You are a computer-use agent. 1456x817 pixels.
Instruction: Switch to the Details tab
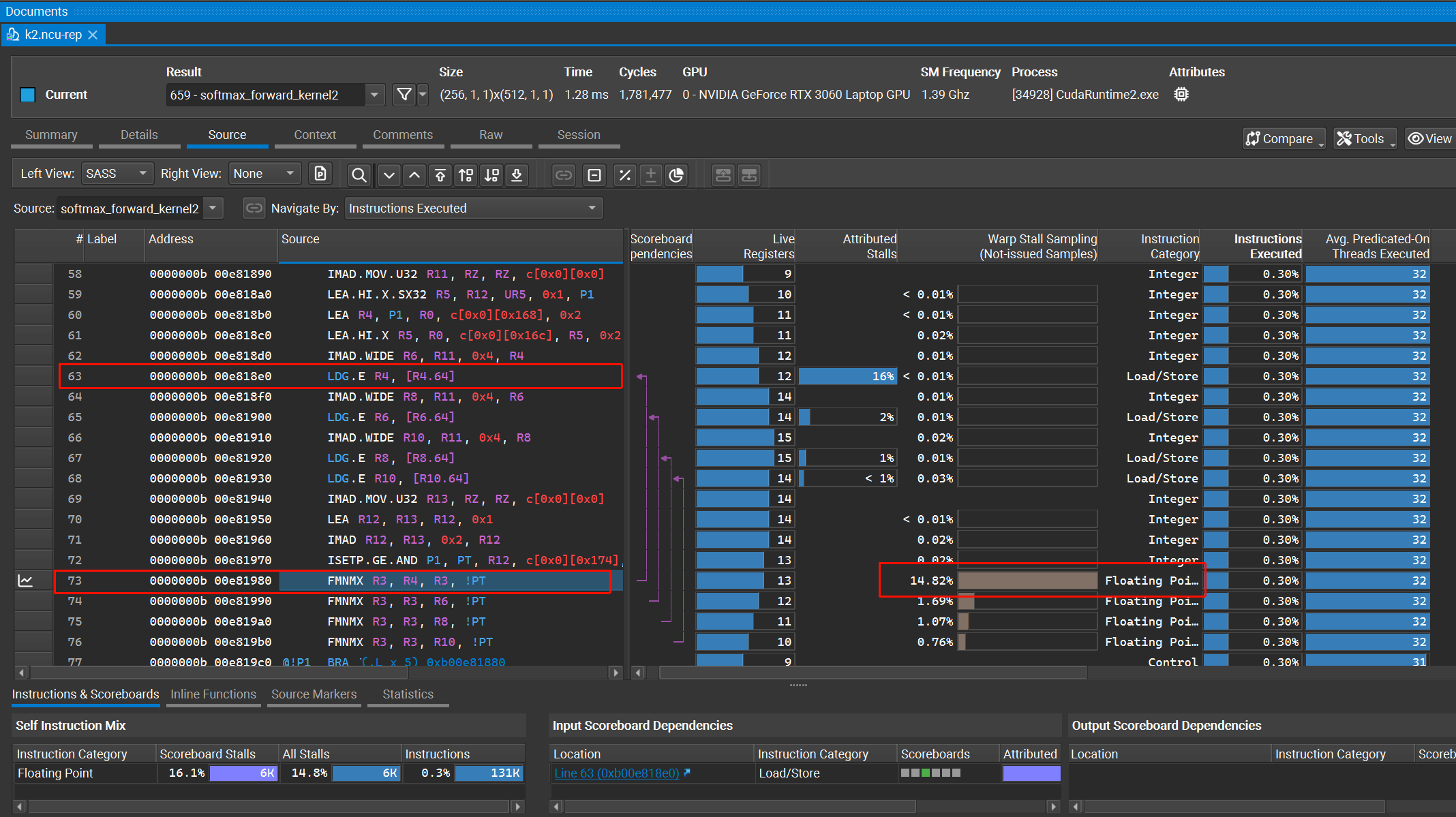pos(139,135)
